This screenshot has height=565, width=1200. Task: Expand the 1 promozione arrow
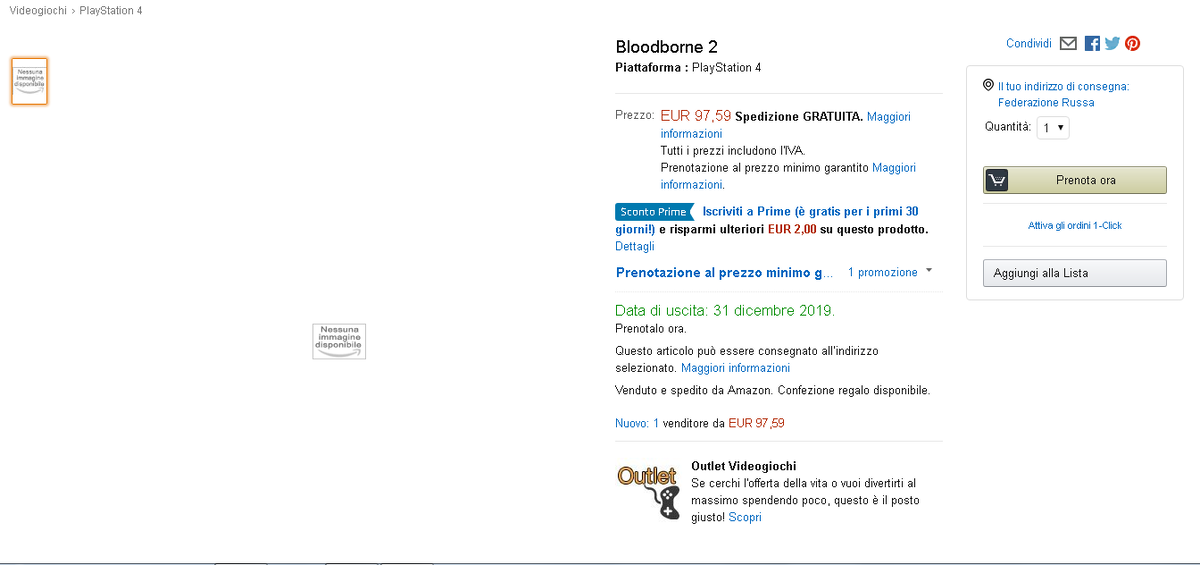point(929,271)
